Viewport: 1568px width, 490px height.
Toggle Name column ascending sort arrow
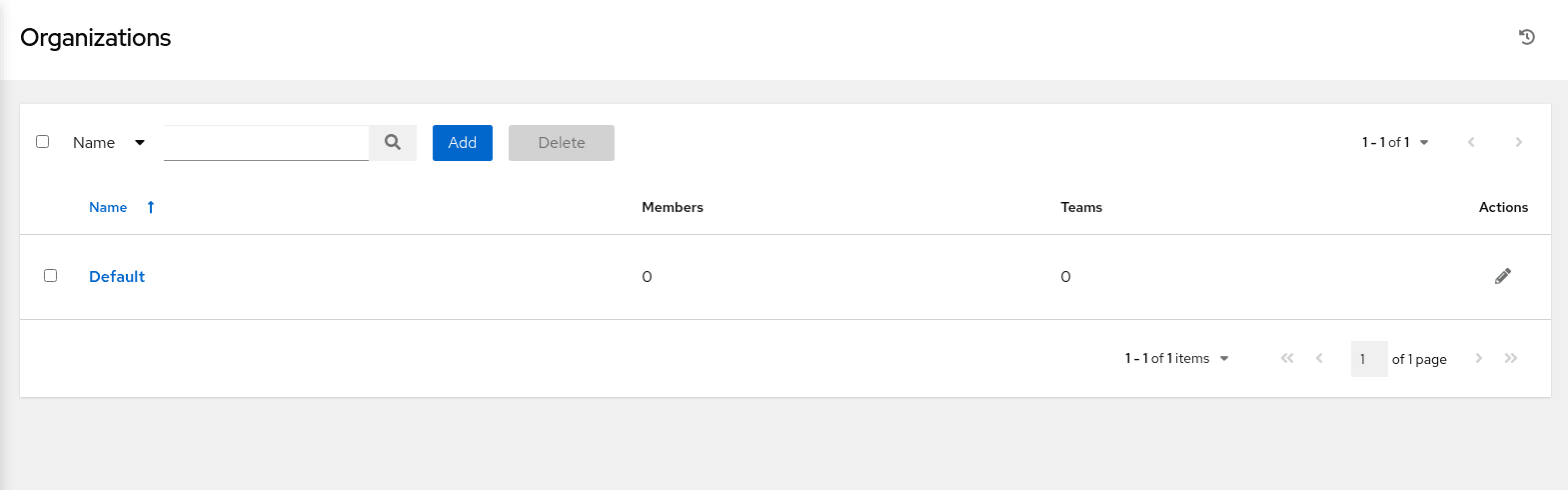point(151,207)
